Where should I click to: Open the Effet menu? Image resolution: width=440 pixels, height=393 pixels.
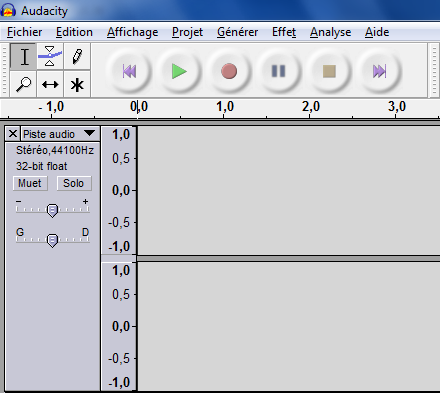tap(284, 32)
